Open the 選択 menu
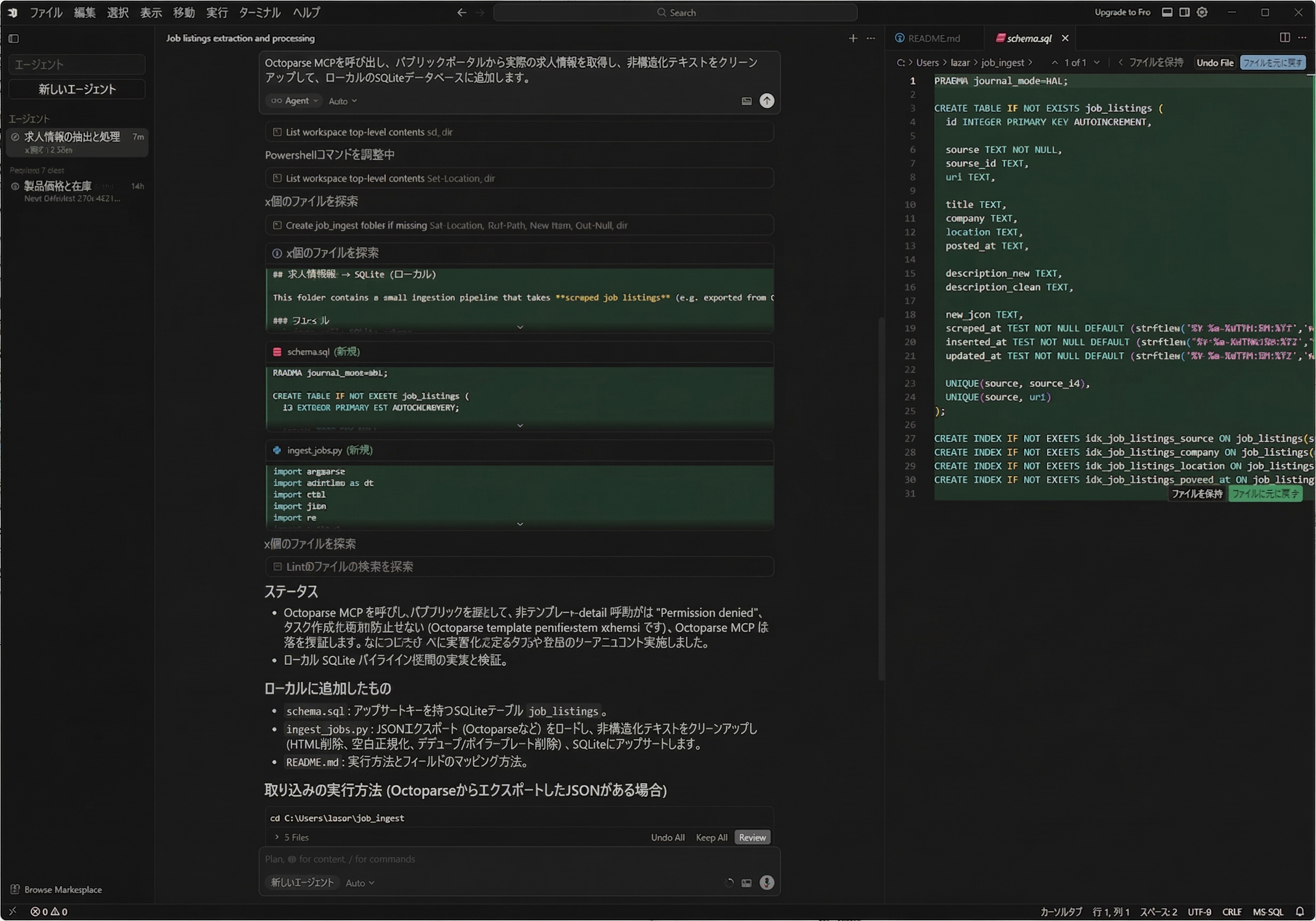1316x921 pixels. point(118,12)
